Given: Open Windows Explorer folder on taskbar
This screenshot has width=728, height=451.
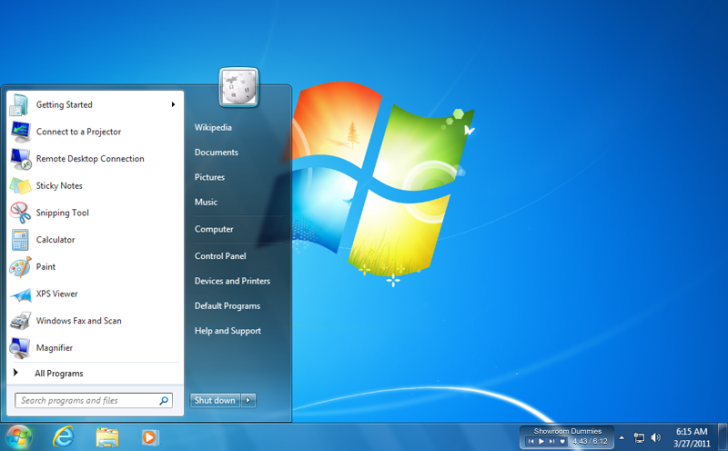Looking at the screenshot, I should (107, 437).
